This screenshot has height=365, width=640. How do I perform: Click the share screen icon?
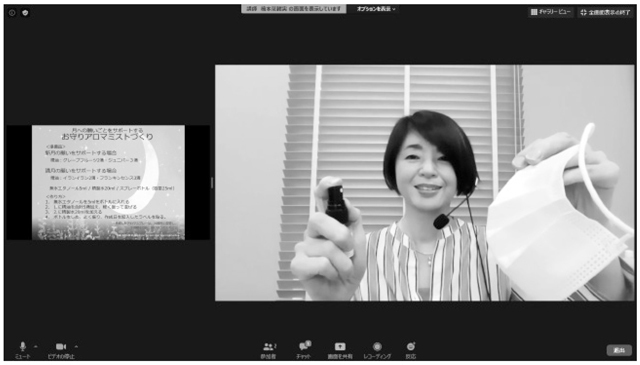pos(340,347)
